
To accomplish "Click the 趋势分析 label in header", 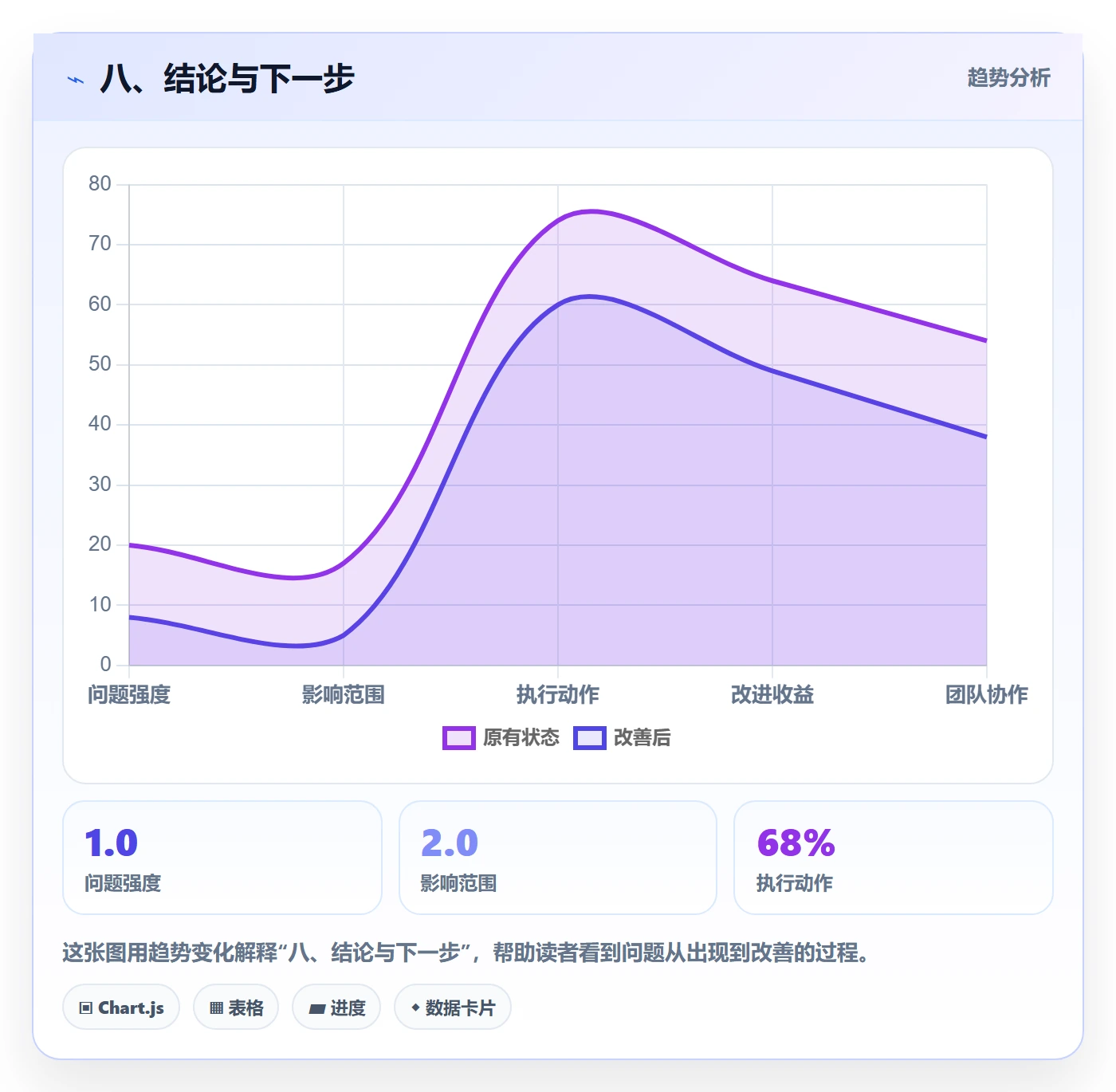I will [1008, 77].
